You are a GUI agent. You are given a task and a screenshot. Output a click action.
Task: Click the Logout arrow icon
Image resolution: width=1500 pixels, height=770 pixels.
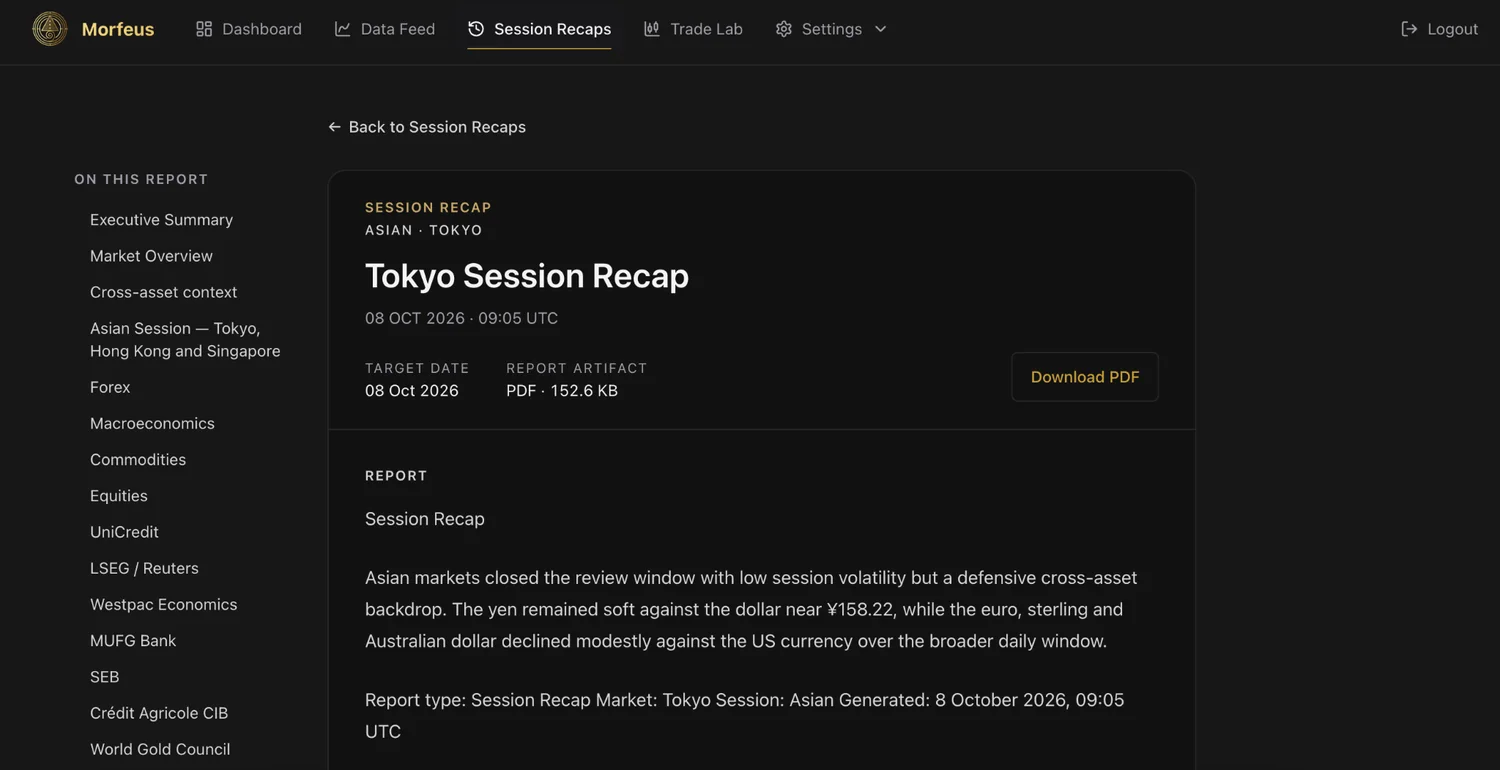pyautogui.click(x=1409, y=29)
